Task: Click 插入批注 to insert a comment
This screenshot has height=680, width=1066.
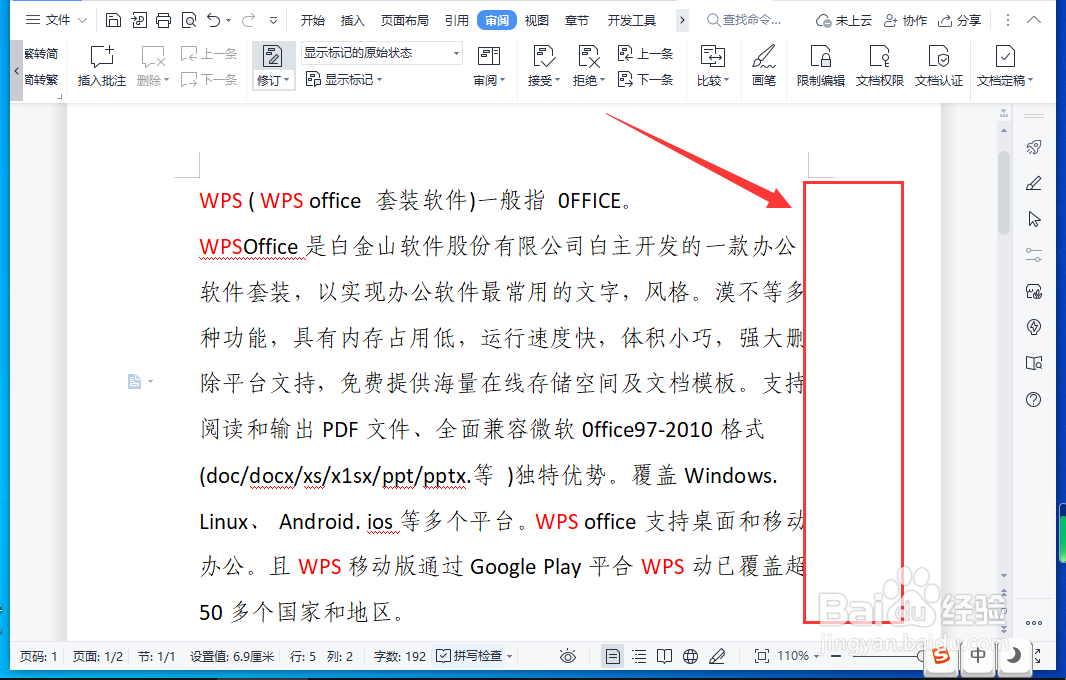Action: pyautogui.click(x=102, y=65)
